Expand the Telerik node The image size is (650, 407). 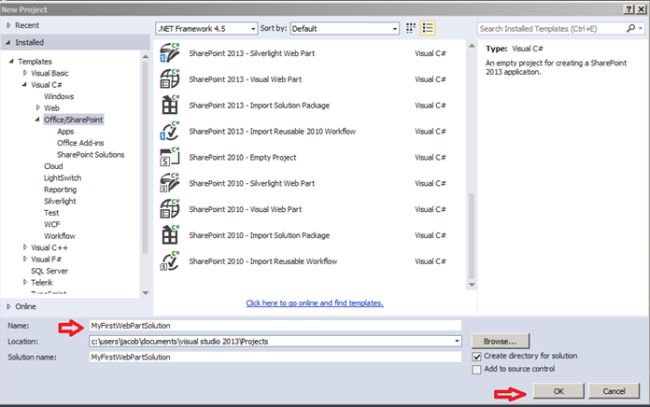[x=25, y=282]
